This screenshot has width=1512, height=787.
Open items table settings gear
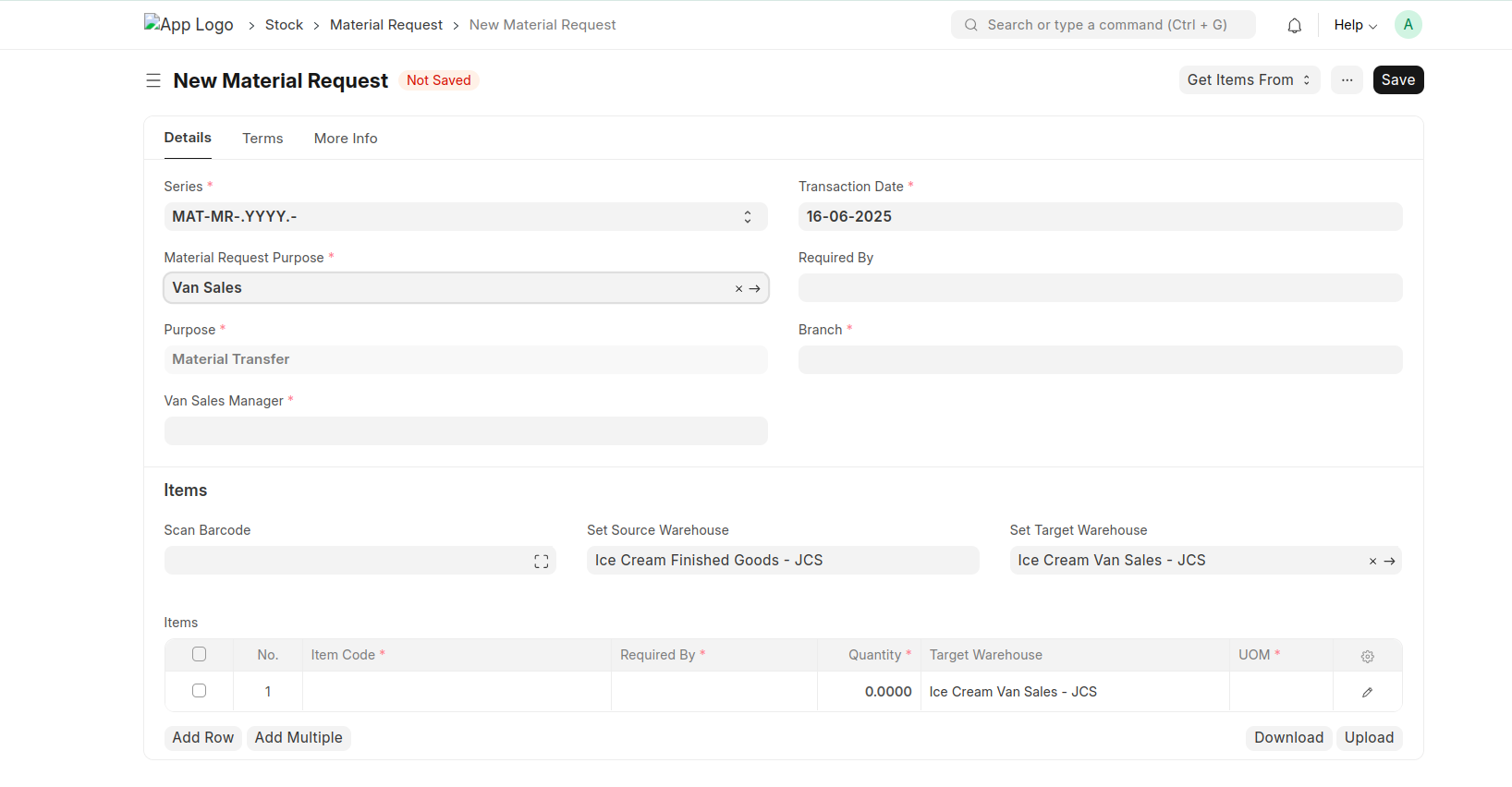coord(1367,656)
